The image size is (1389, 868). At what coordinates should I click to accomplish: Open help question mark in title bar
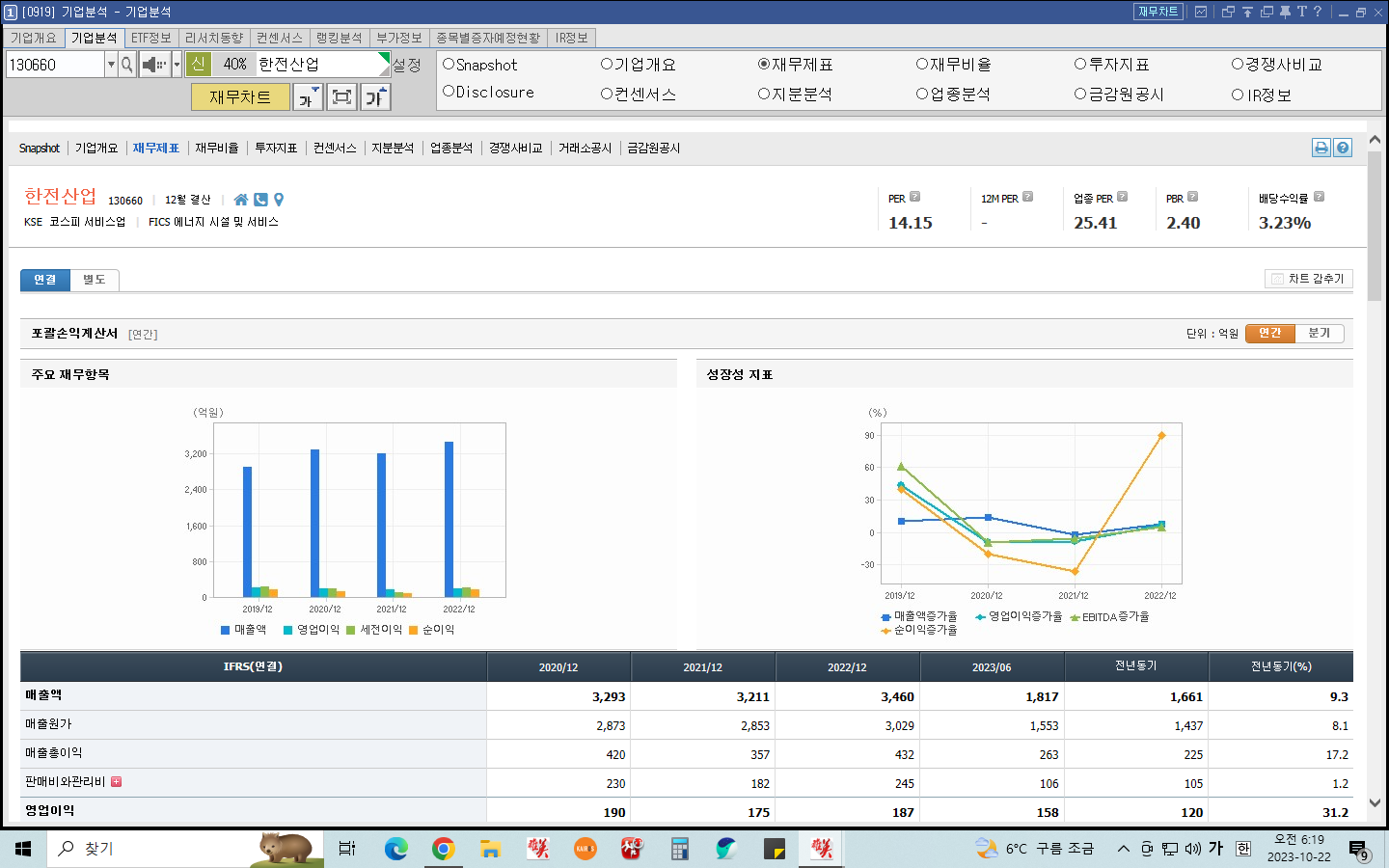pyautogui.click(x=1318, y=12)
